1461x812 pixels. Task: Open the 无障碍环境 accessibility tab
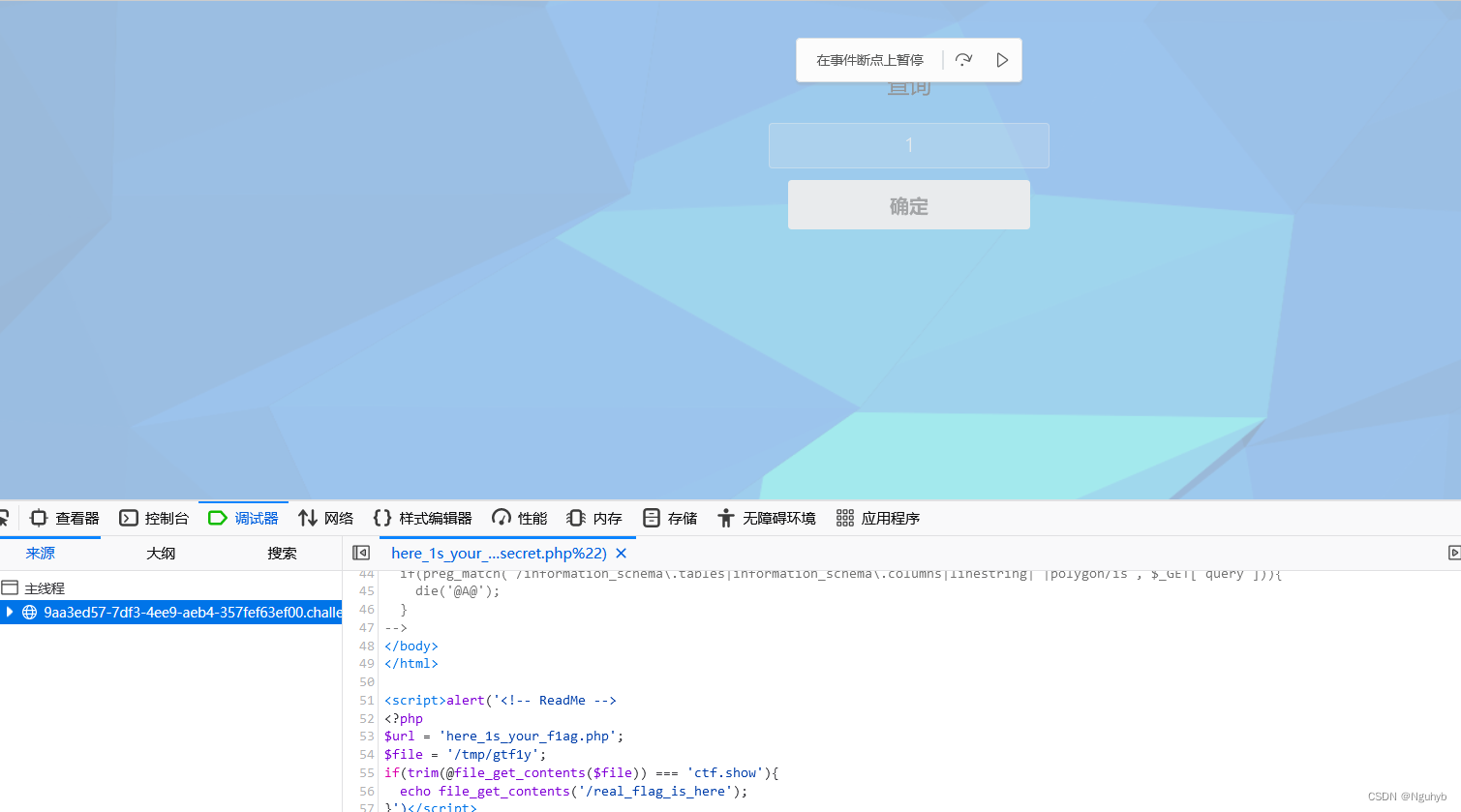767,519
